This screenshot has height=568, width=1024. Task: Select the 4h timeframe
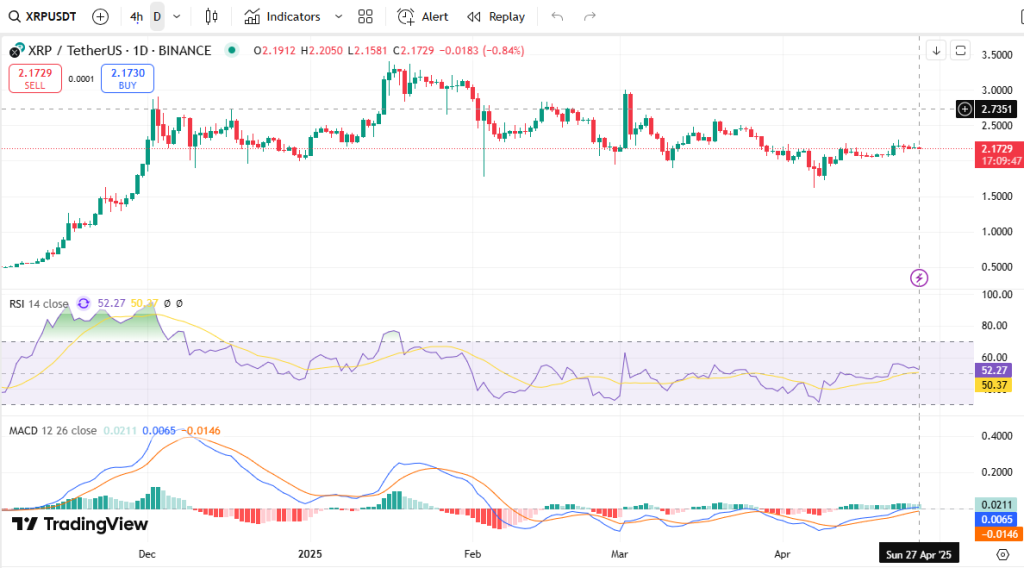tap(136, 17)
